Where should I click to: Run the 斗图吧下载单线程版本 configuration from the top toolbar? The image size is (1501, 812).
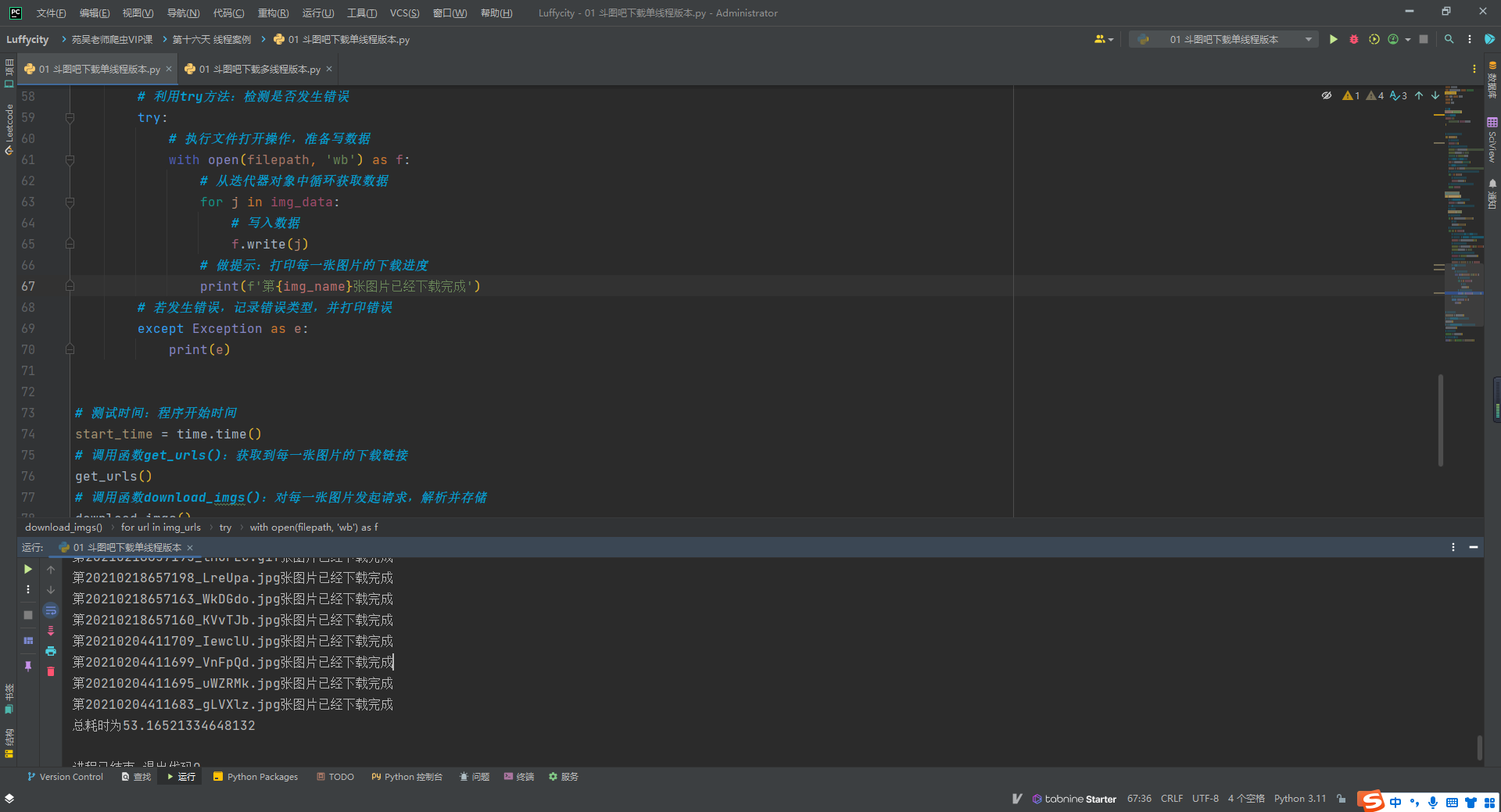pos(1333,39)
